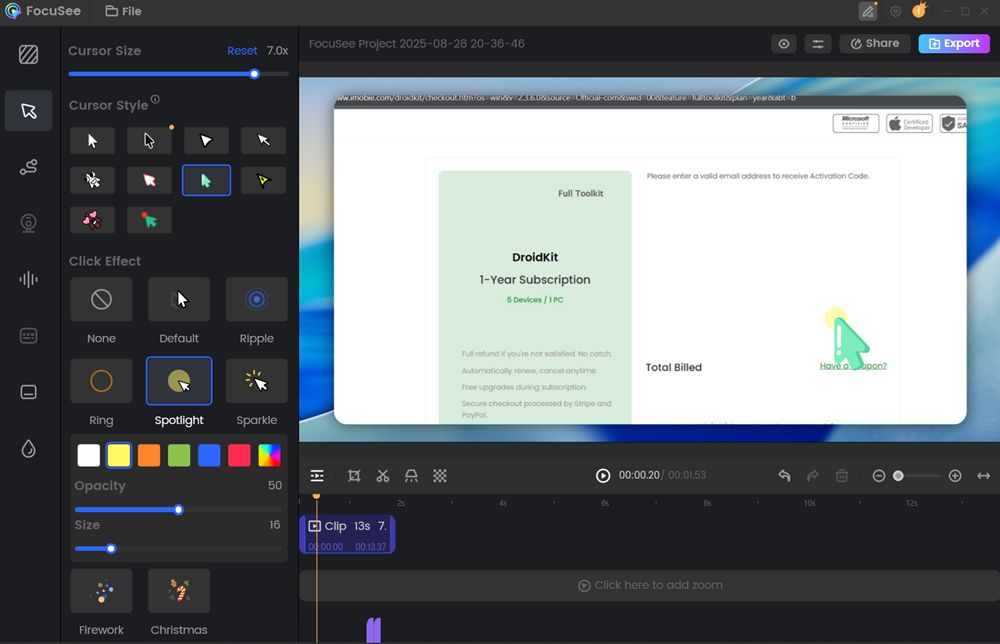1000x644 pixels.
Task: Pick the yellow spotlight color swatch
Action: (119, 455)
